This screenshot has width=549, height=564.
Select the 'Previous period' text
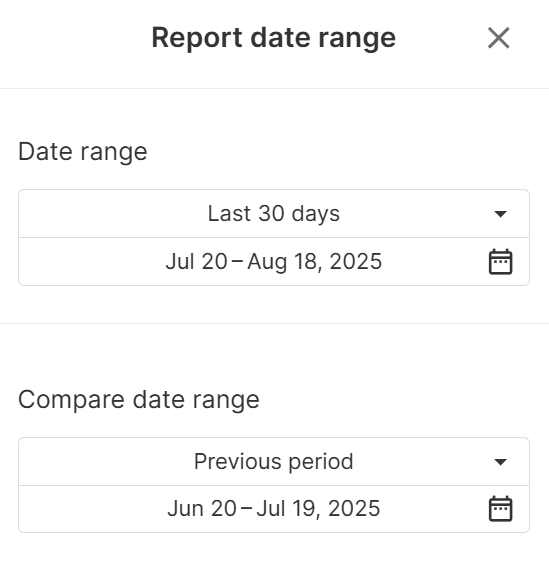274,461
